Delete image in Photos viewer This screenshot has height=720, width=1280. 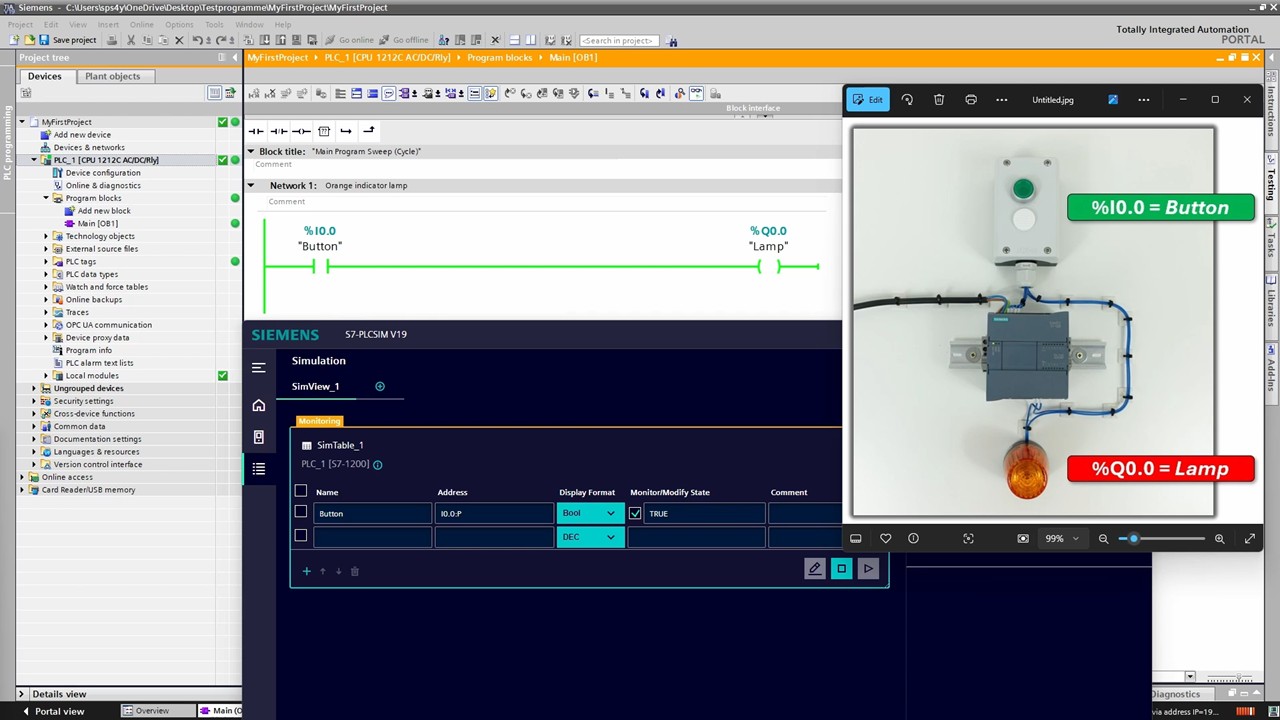click(939, 100)
